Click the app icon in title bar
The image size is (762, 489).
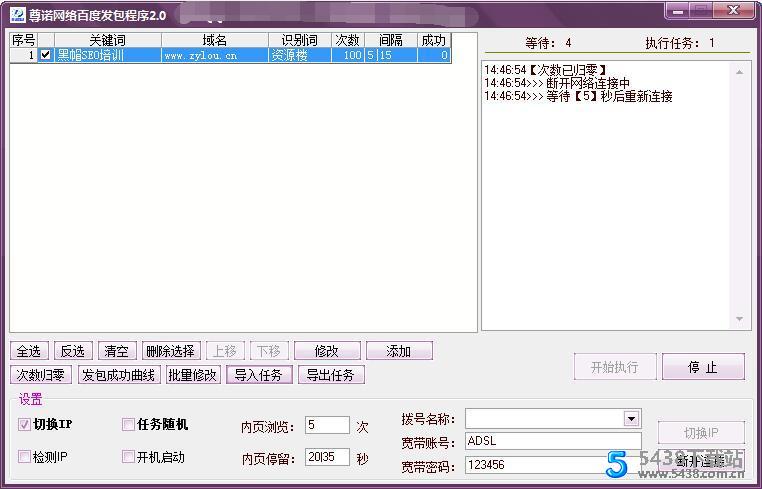tap(17, 15)
